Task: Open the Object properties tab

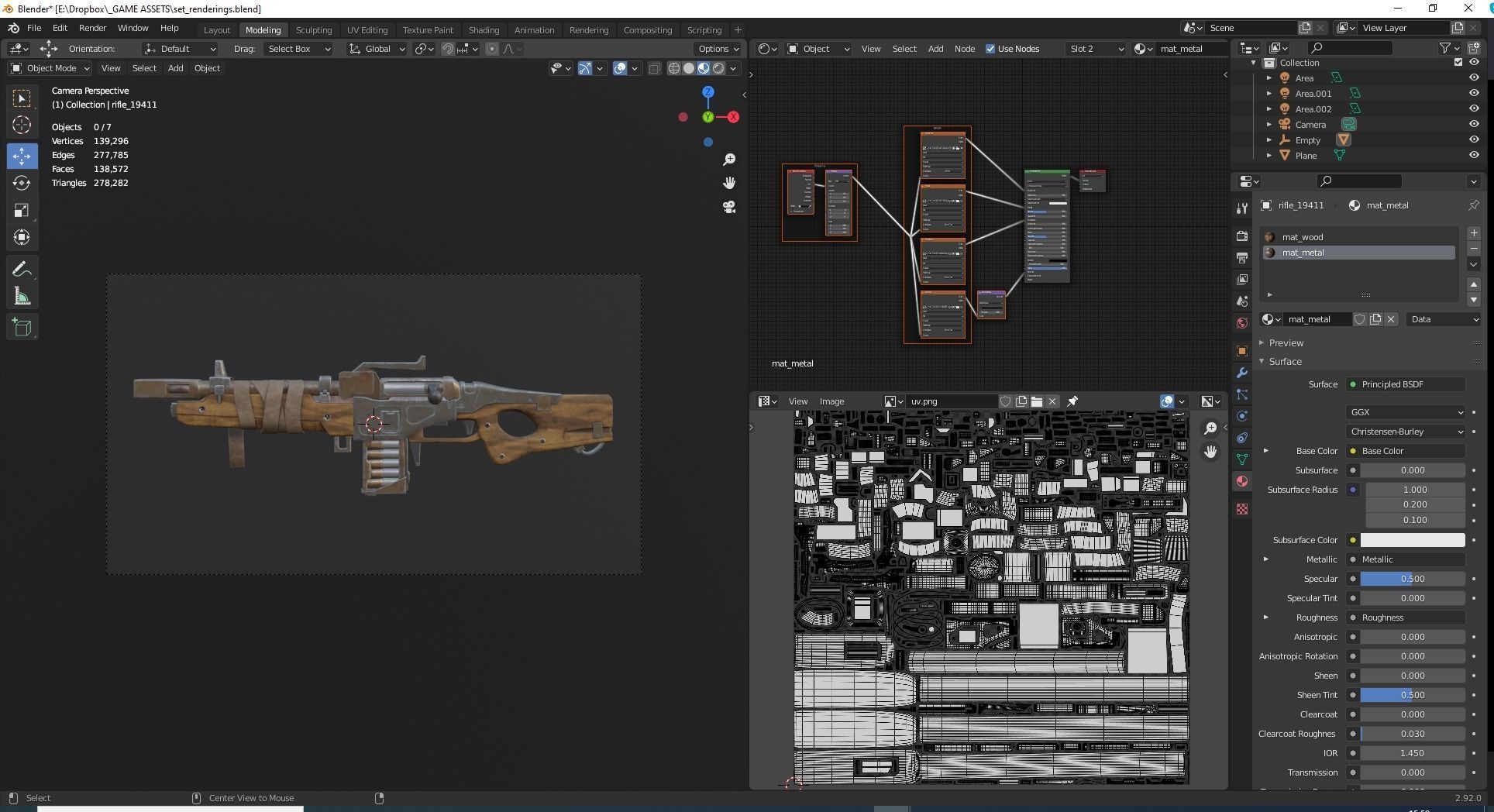Action: pyautogui.click(x=1242, y=351)
